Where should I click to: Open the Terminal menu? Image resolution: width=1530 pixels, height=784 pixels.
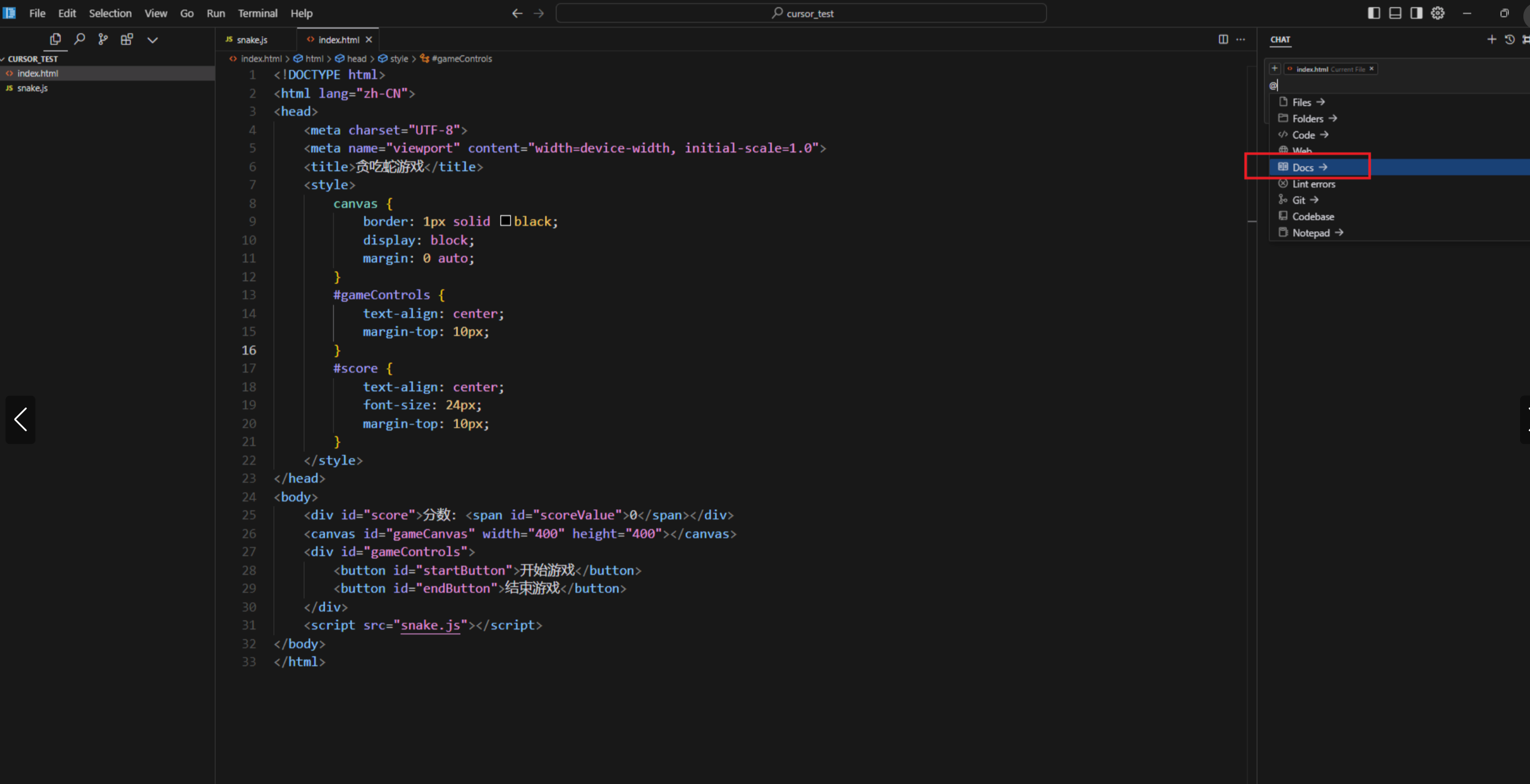point(257,13)
